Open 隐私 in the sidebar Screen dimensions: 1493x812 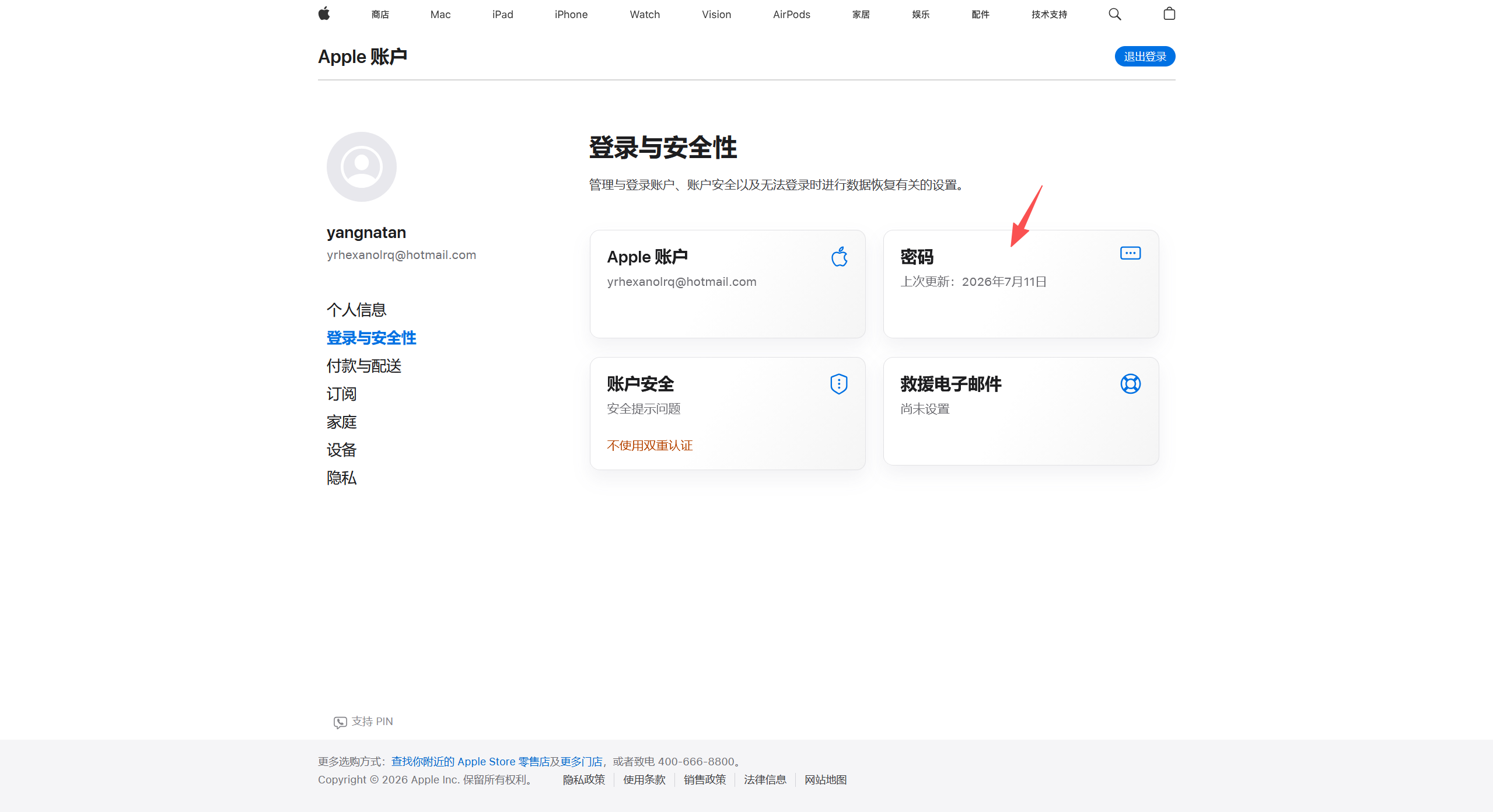coord(341,478)
